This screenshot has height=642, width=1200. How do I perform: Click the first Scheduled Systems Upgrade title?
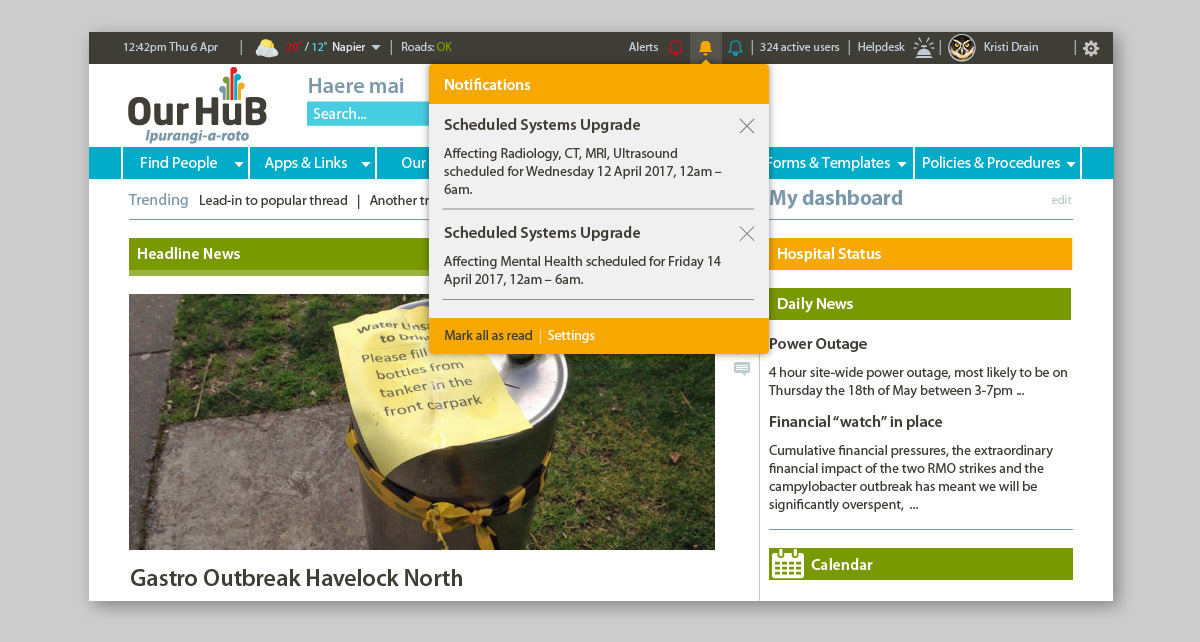coord(542,125)
